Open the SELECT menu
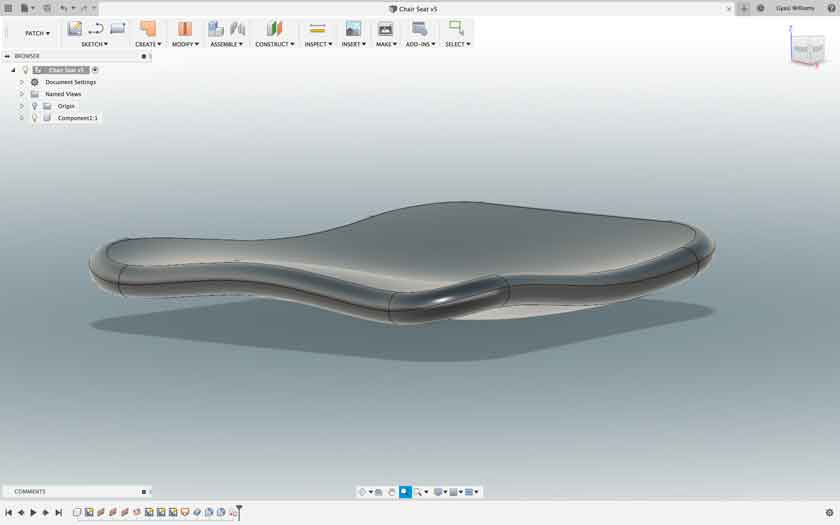The image size is (840, 525). point(458,44)
